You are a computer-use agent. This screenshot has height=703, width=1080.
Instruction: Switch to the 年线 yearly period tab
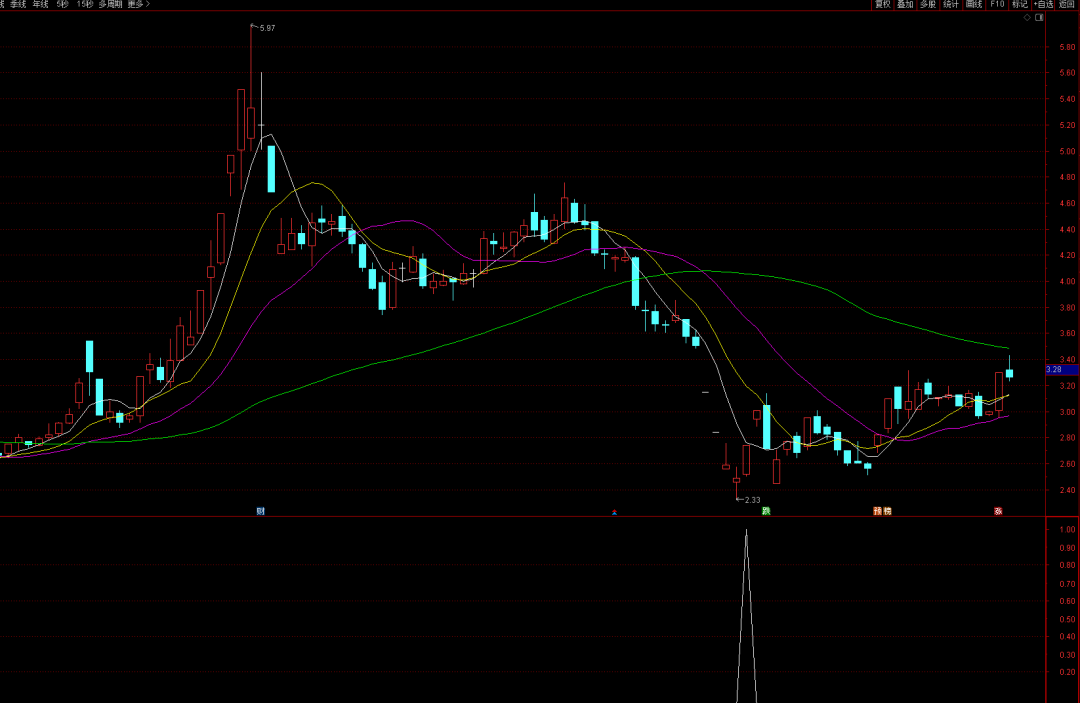[x=41, y=4]
